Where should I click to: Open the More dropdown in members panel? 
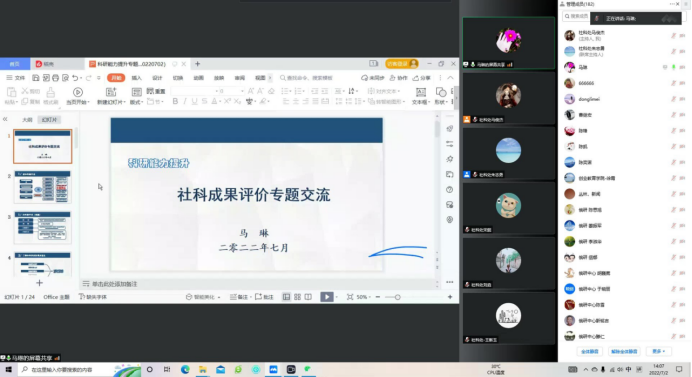(x=658, y=351)
